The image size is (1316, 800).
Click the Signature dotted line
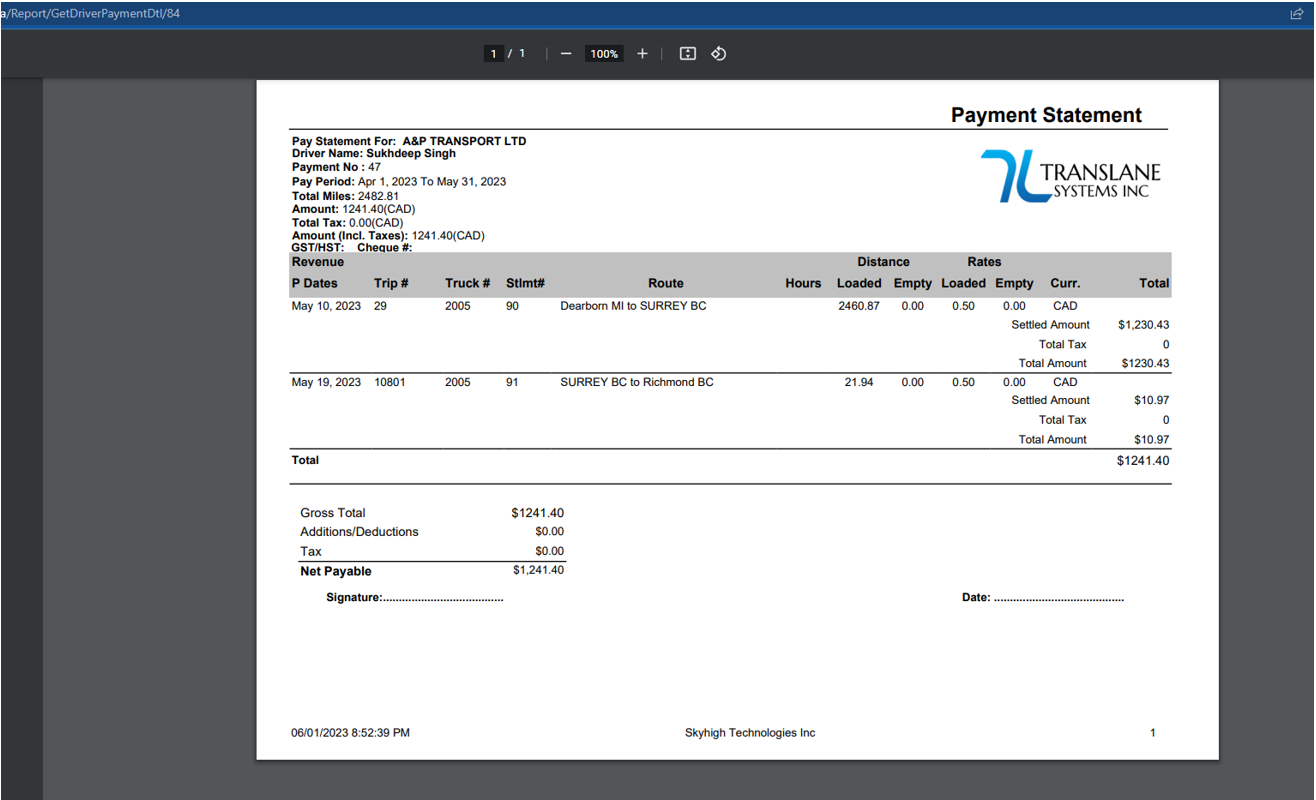pyautogui.click(x=442, y=597)
